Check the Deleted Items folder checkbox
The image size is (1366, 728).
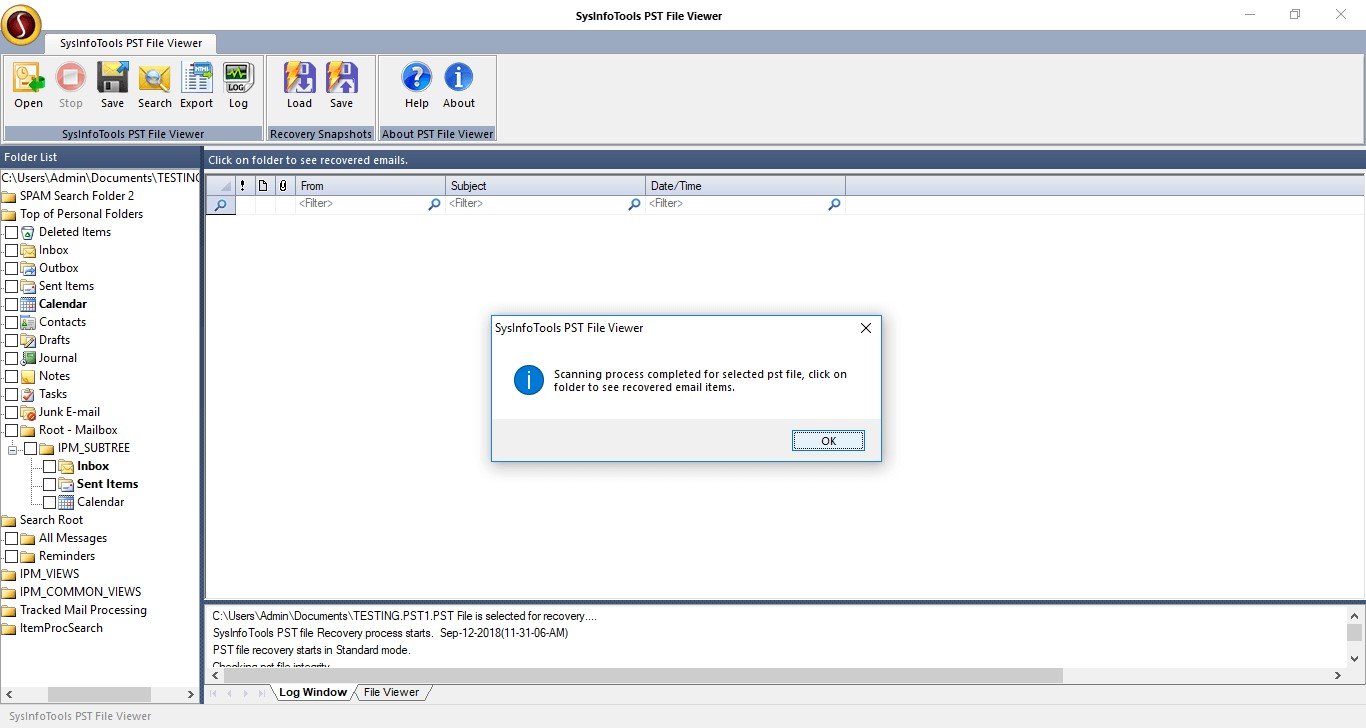(12, 232)
